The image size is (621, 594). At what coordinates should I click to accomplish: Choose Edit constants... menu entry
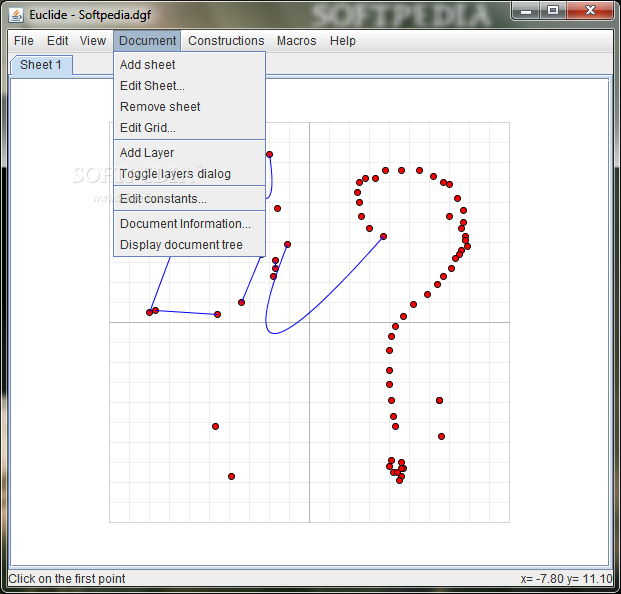[x=189, y=198]
